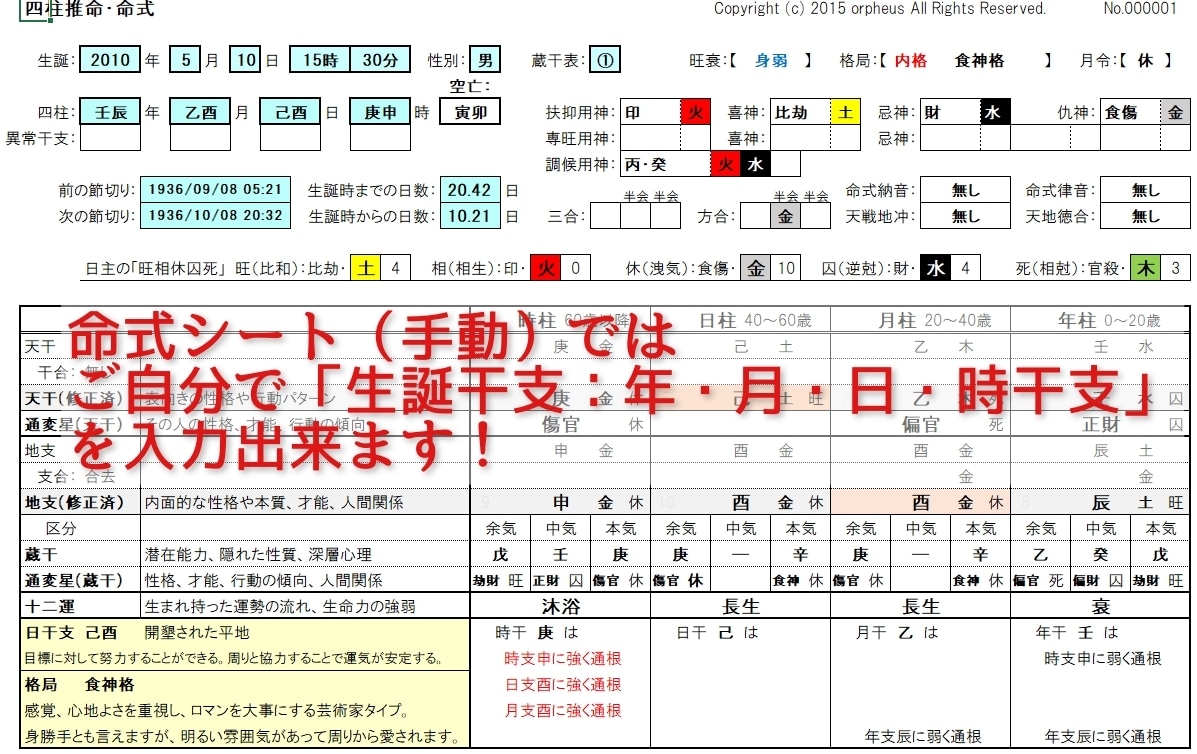Image resolution: width=1197 pixels, height=754 pixels.
Task: Click the 喜神 cell containing 比劫
Action: pyautogui.click(x=800, y=112)
